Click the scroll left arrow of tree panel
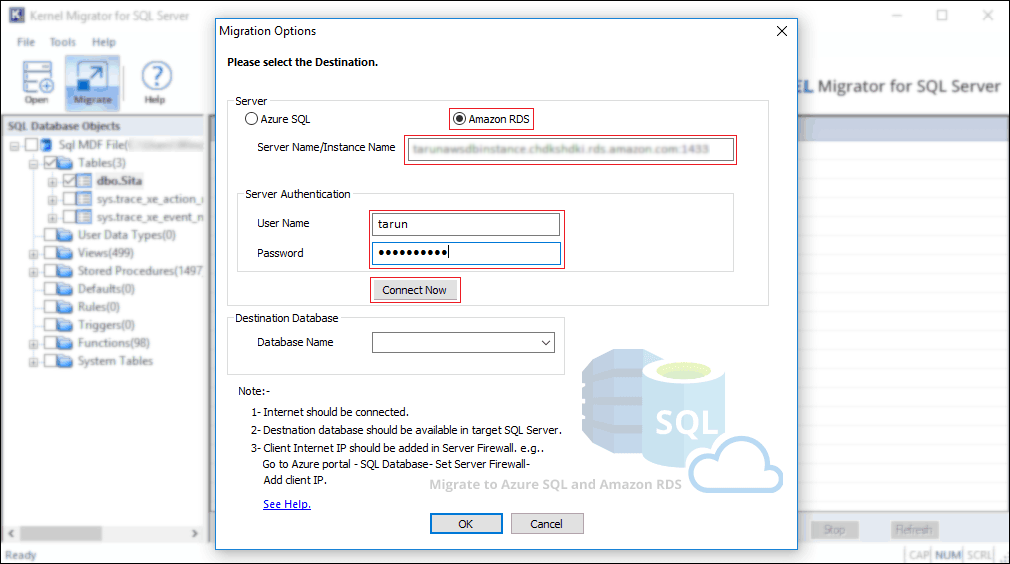 tap(11, 534)
